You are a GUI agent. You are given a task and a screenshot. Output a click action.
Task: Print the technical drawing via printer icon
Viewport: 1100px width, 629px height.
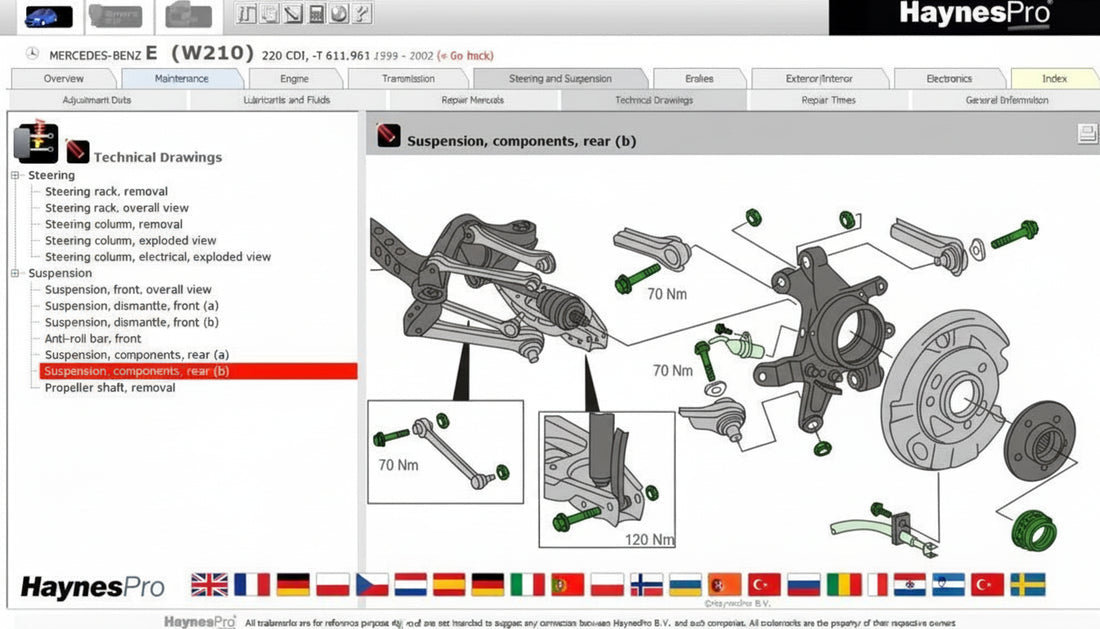[1087, 133]
